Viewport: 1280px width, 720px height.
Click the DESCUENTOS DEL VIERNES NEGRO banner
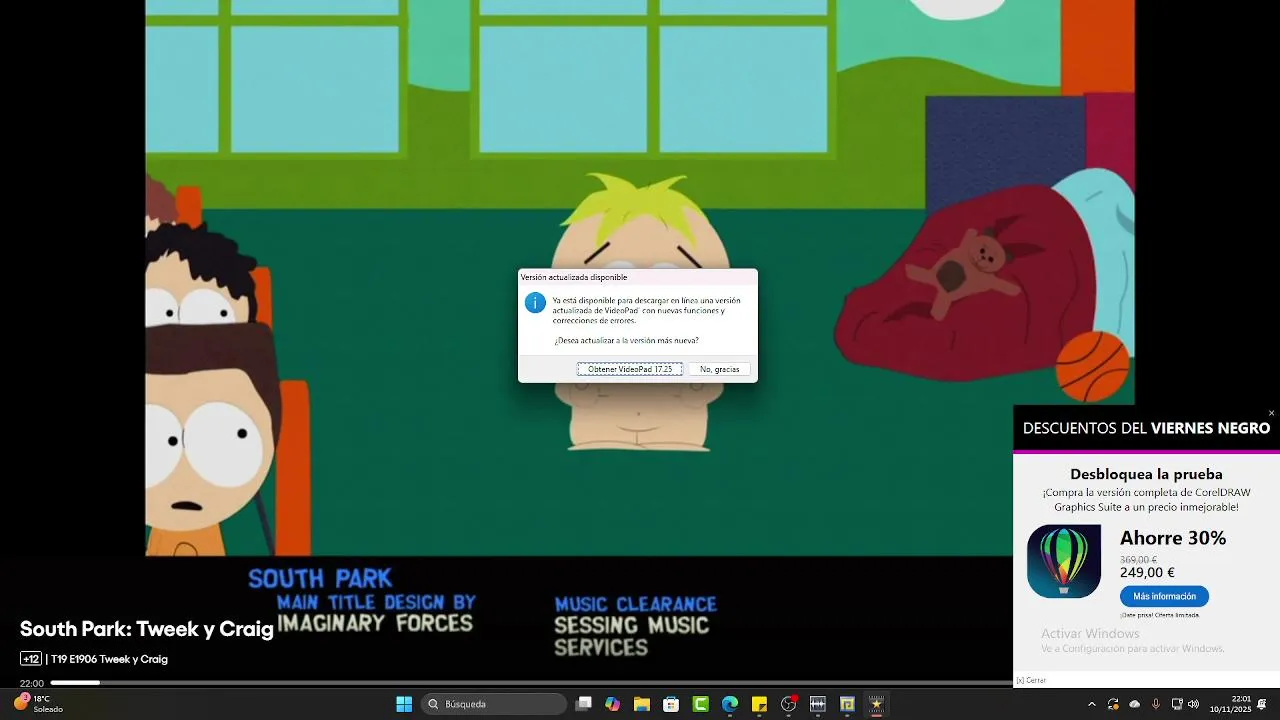[x=1146, y=428]
